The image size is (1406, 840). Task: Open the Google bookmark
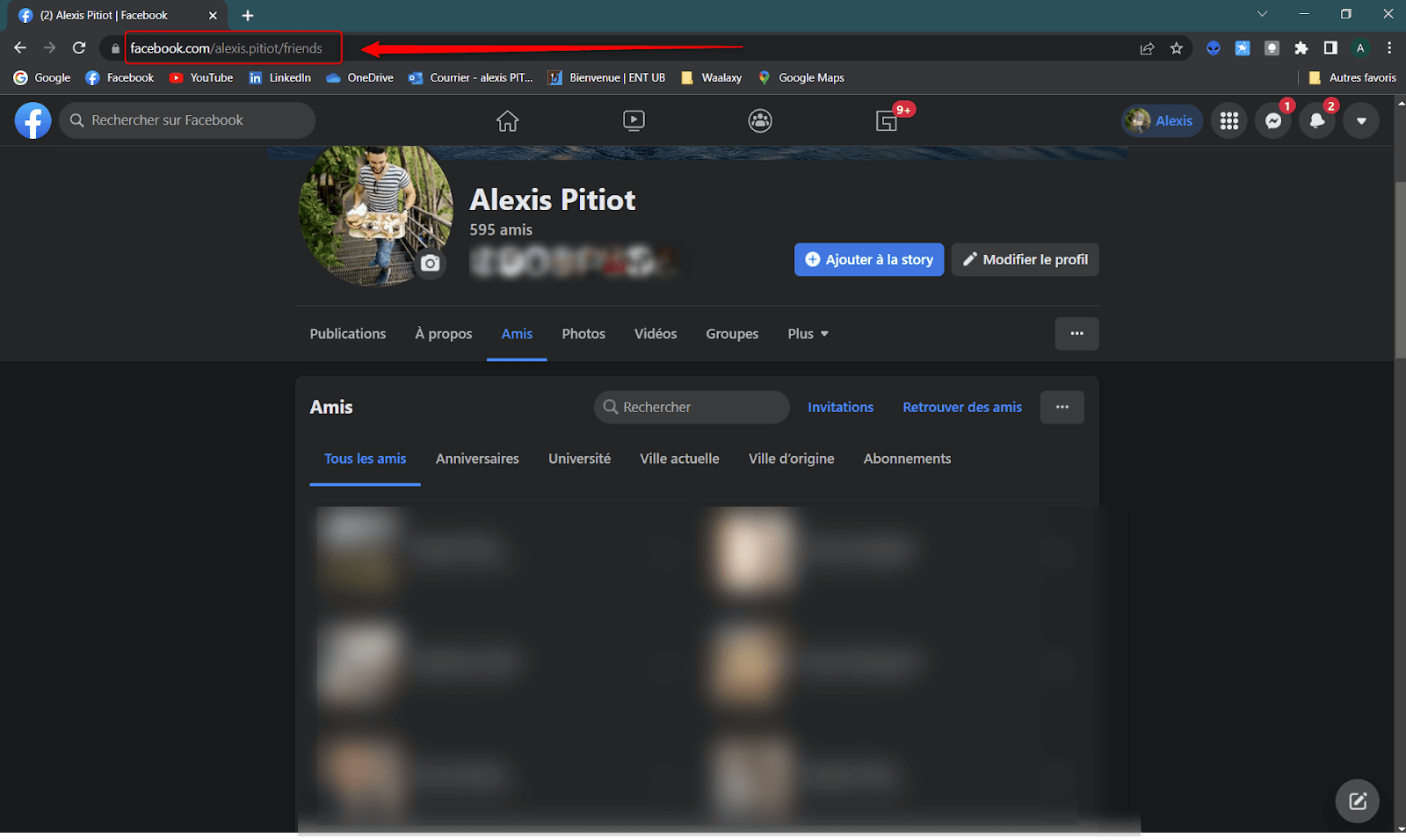42,77
